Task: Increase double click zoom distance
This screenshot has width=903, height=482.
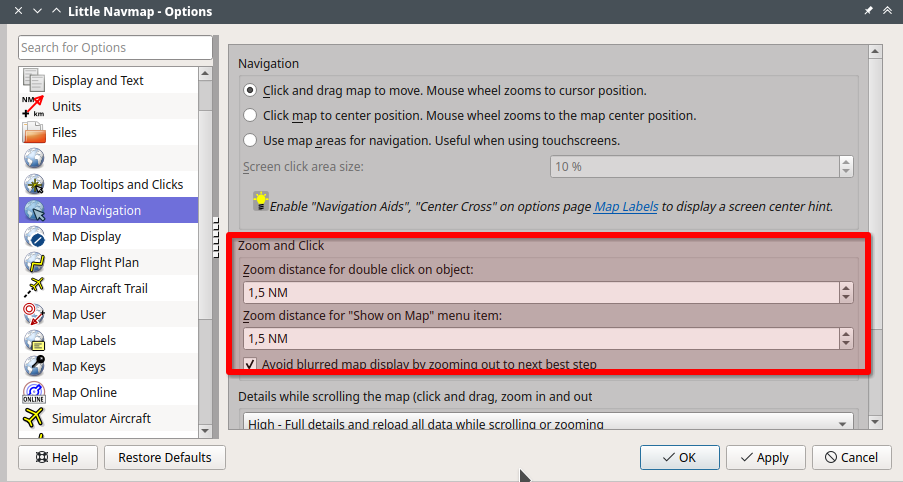Action: (845, 287)
